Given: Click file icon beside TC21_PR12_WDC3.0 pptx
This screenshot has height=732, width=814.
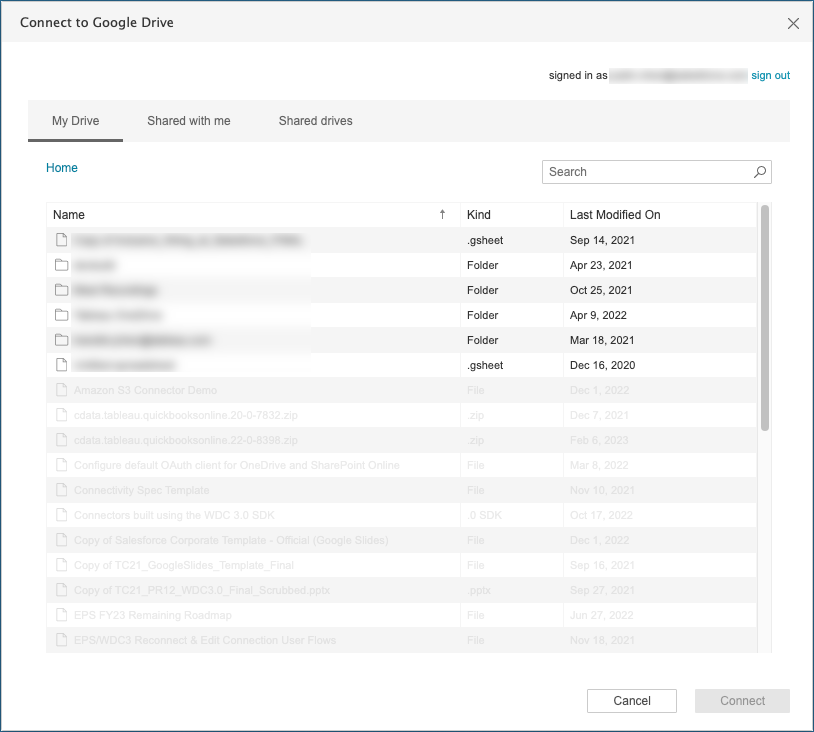Looking at the screenshot, I should click(61, 590).
